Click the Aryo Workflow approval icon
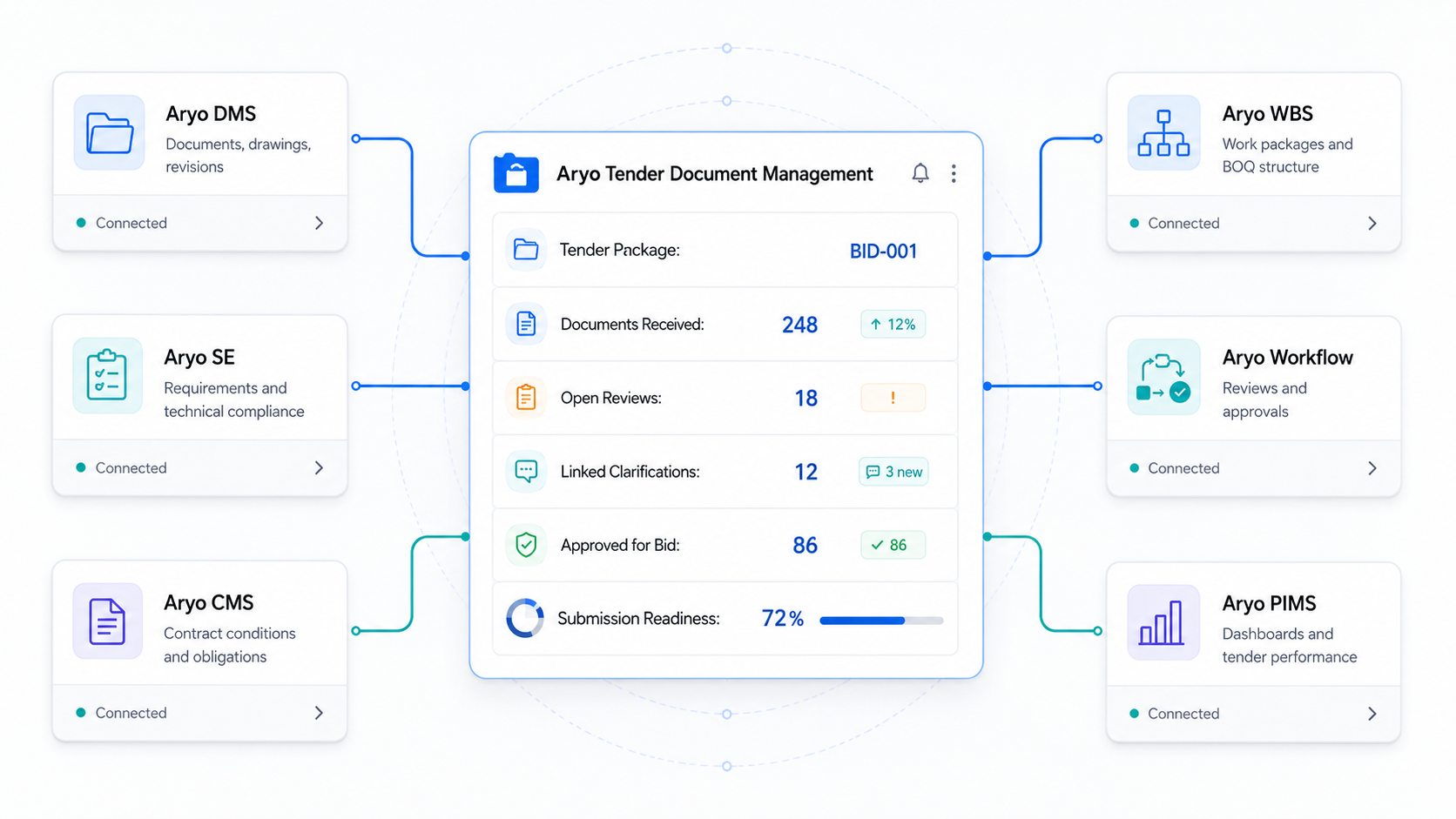 [1163, 378]
